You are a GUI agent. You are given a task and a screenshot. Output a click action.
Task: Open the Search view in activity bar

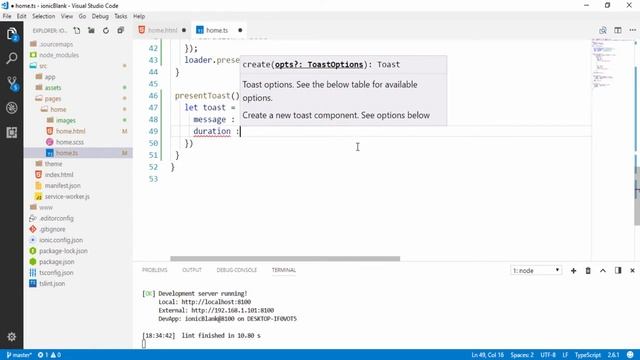click(x=12, y=58)
